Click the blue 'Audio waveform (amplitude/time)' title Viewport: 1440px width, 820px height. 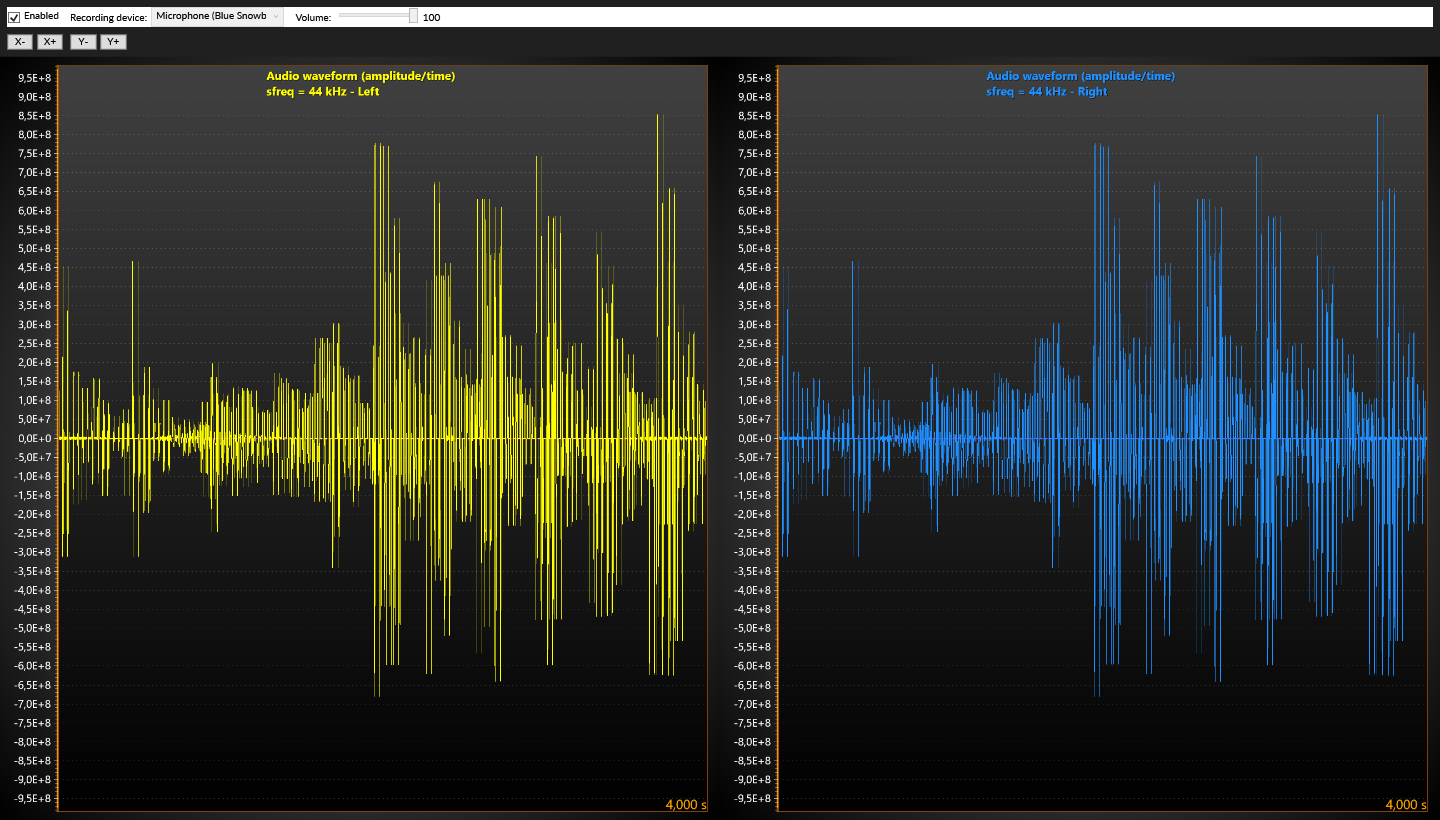[x=1081, y=76]
